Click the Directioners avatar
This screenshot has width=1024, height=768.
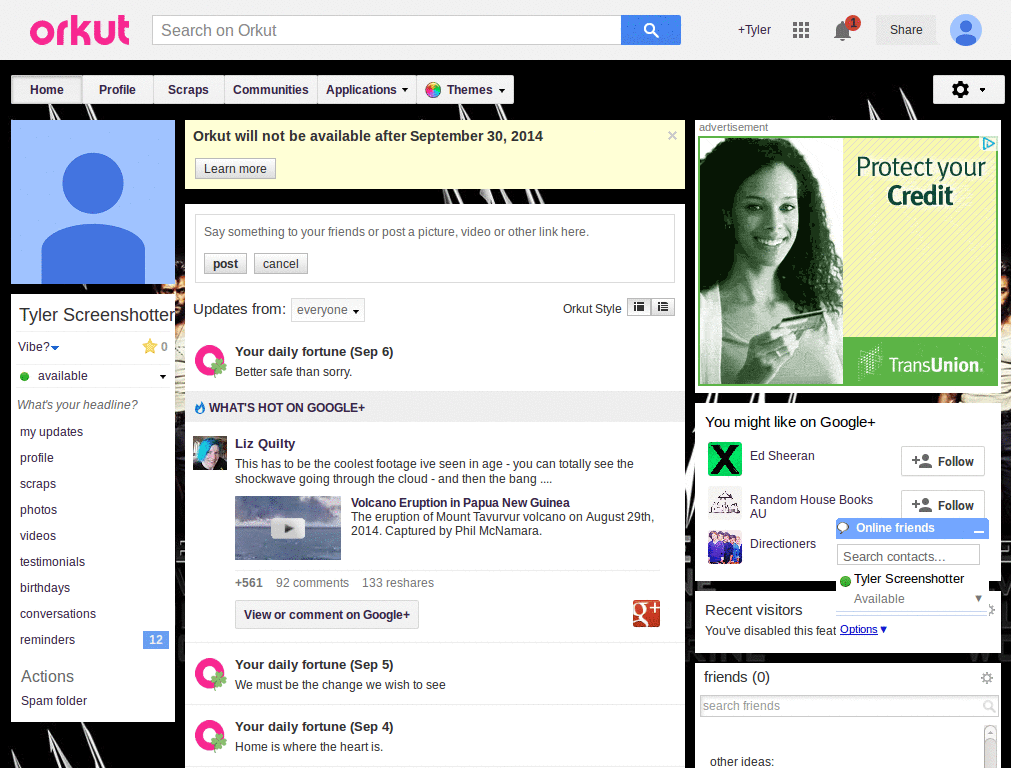[x=725, y=547]
